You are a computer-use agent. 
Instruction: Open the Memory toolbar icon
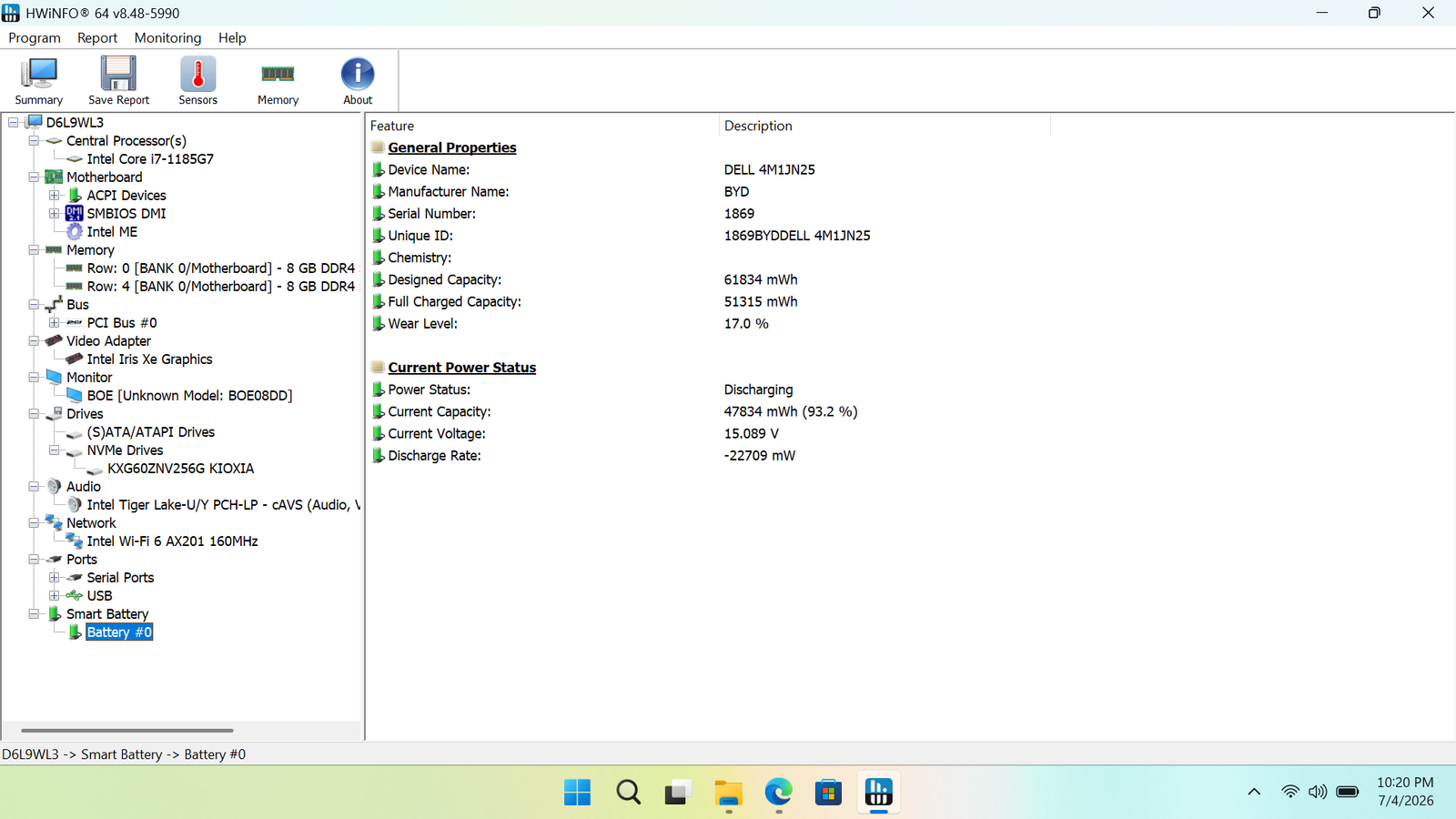(x=278, y=75)
